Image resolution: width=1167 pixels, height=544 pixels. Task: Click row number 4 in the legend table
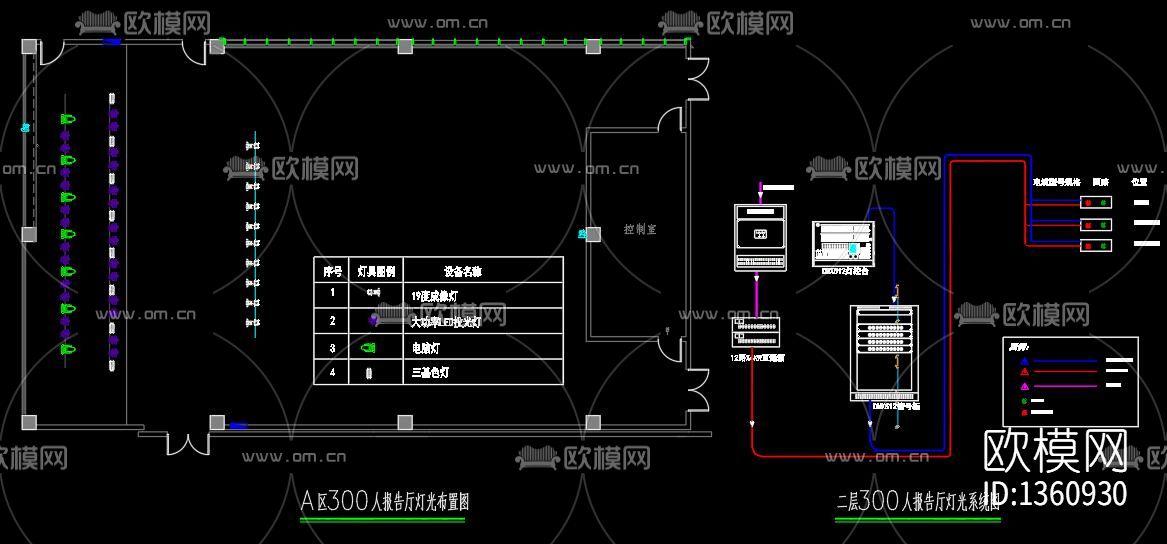332,372
